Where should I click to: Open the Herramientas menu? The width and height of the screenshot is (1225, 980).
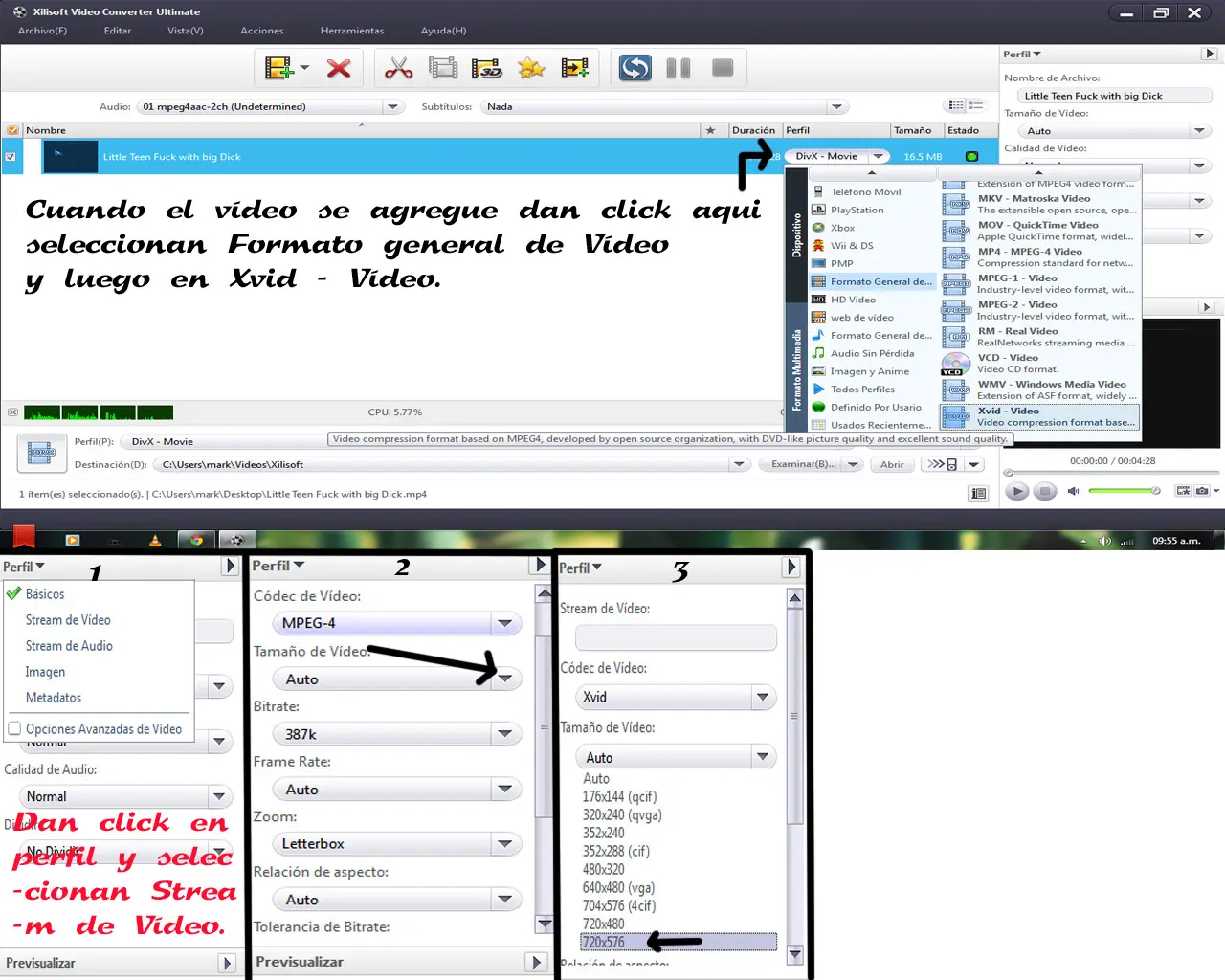tap(352, 31)
